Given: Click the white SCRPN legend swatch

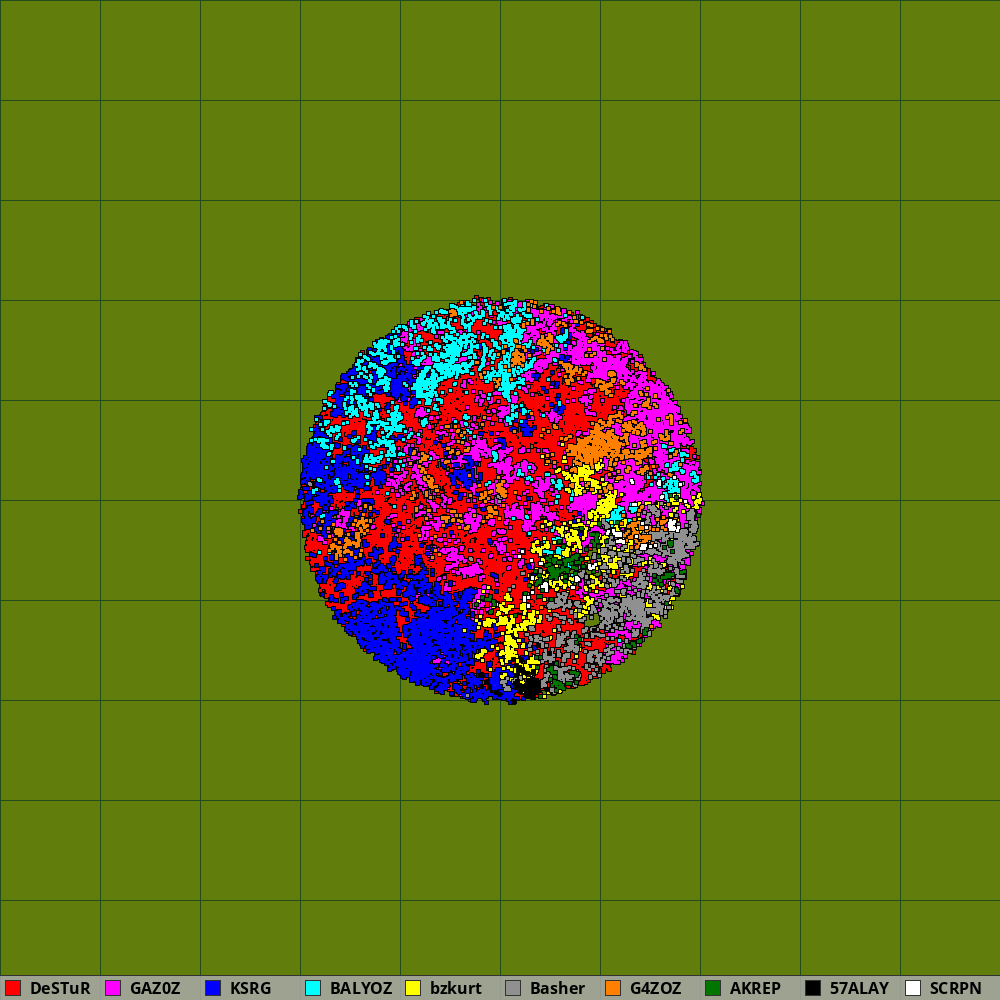Looking at the screenshot, I should (x=913, y=988).
